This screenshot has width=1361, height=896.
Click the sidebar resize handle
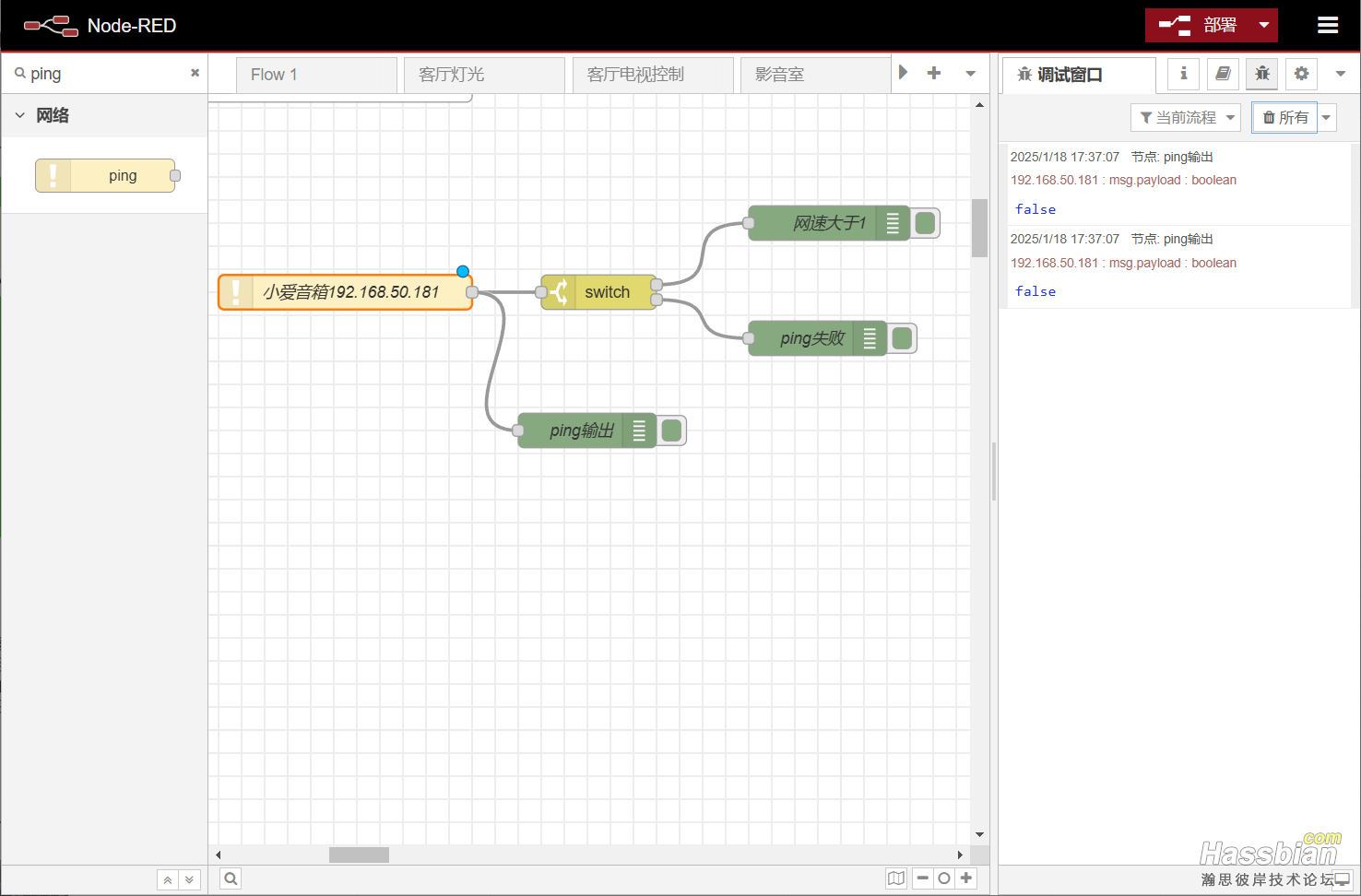tap(993, 470)
